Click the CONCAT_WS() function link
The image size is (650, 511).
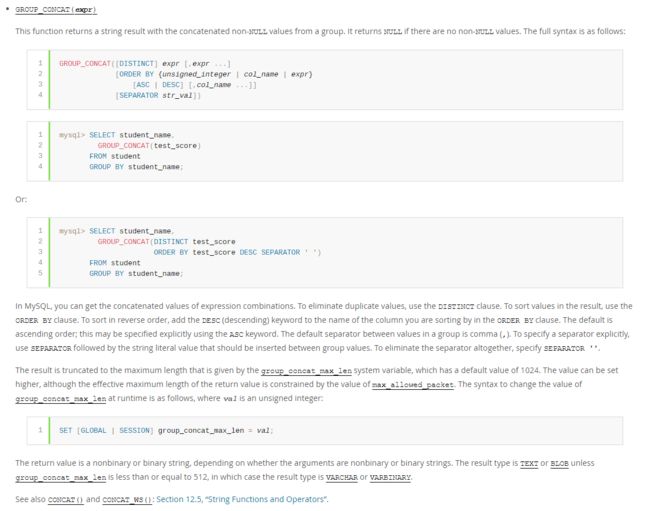[x=127, y=499]
